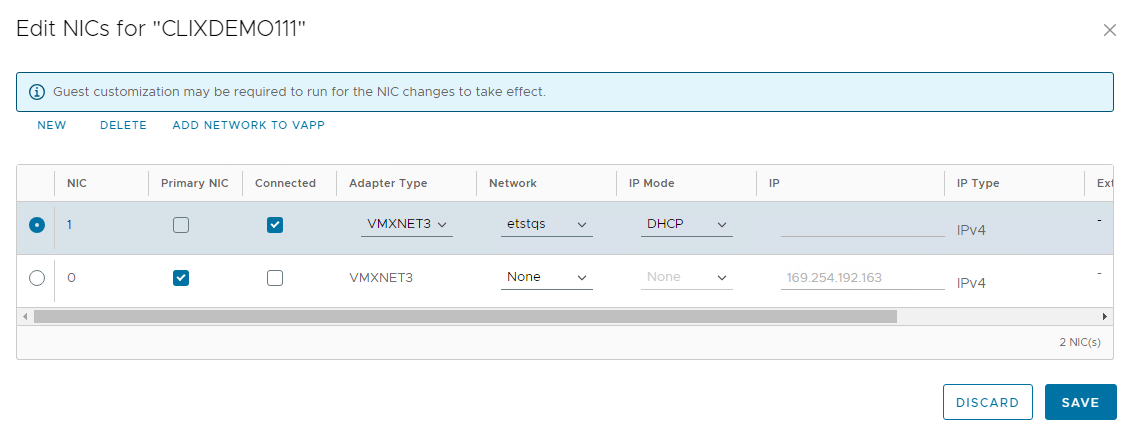The image size is (1130, 433).
Task: Click ADD NETWORK TO VAPP
Action: click(x=248, y=125)
